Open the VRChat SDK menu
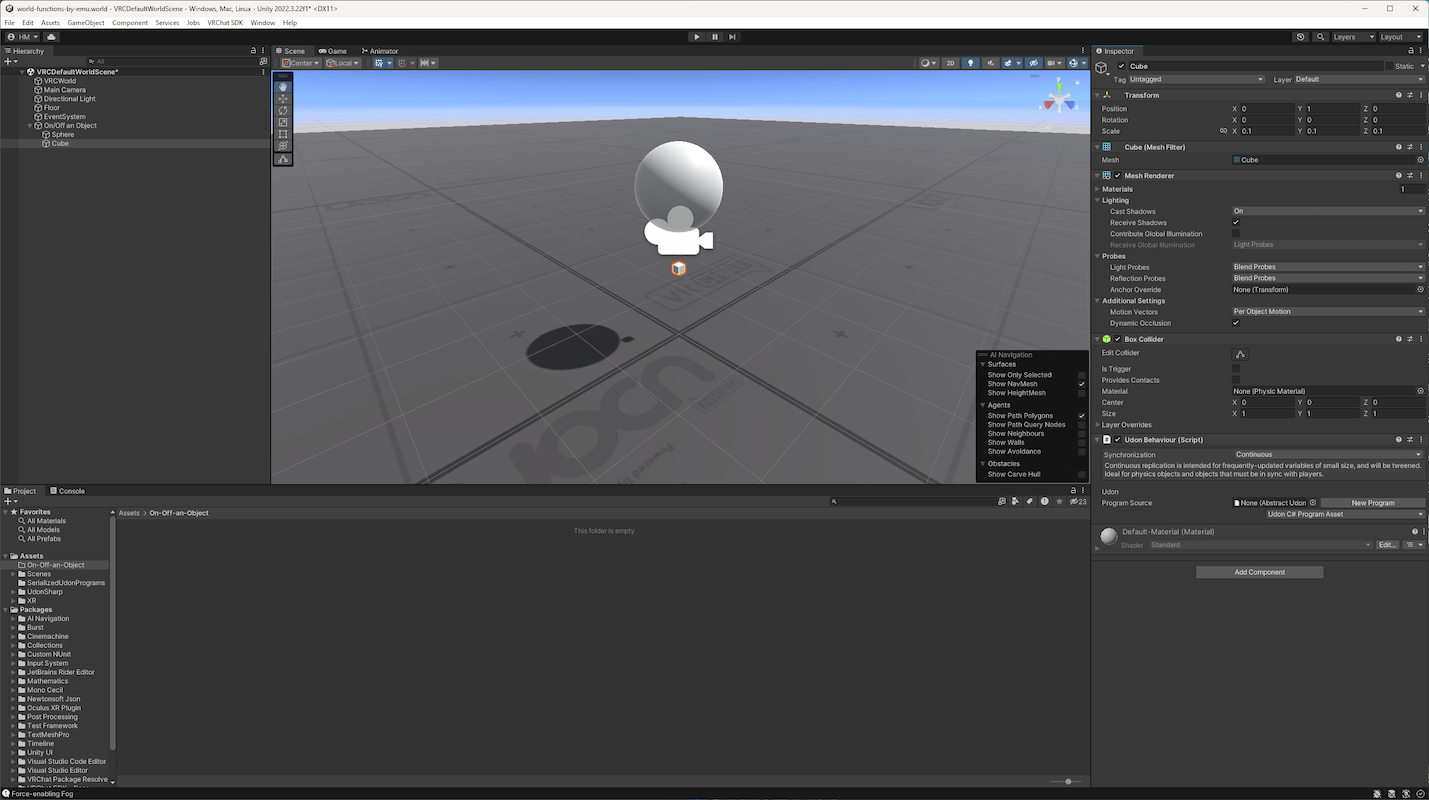 [x=225, y=22]
